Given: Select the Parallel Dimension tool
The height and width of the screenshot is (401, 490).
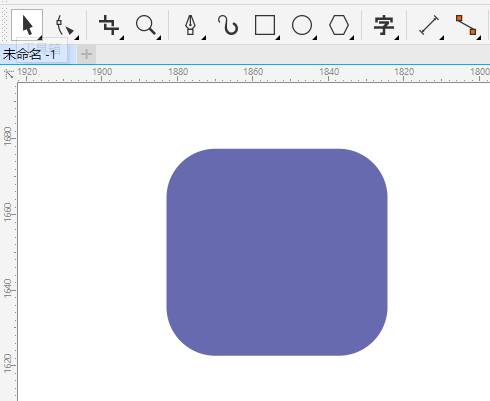Looking at the screenshot, I should click(x=429, y=25).
